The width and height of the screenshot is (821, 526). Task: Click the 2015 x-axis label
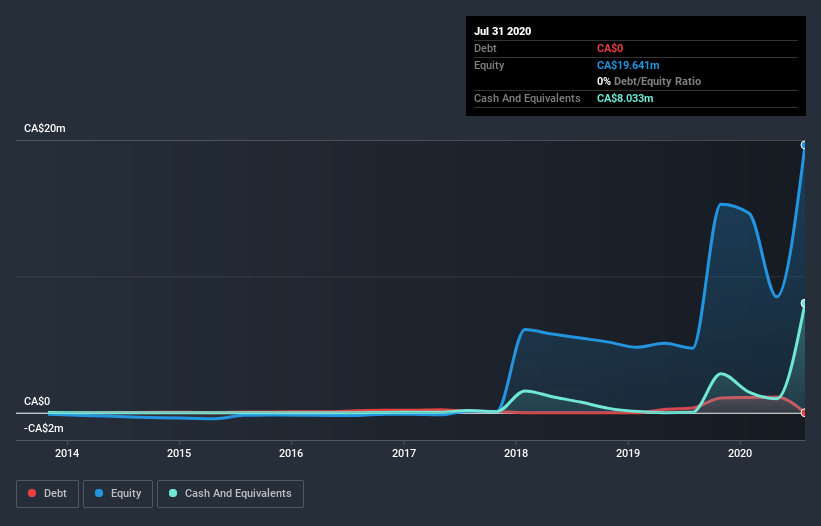click(179, 453)
